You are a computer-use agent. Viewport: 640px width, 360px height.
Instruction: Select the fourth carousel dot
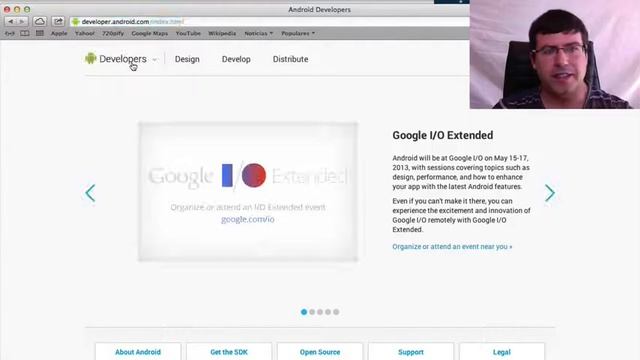tap(328, 312)
